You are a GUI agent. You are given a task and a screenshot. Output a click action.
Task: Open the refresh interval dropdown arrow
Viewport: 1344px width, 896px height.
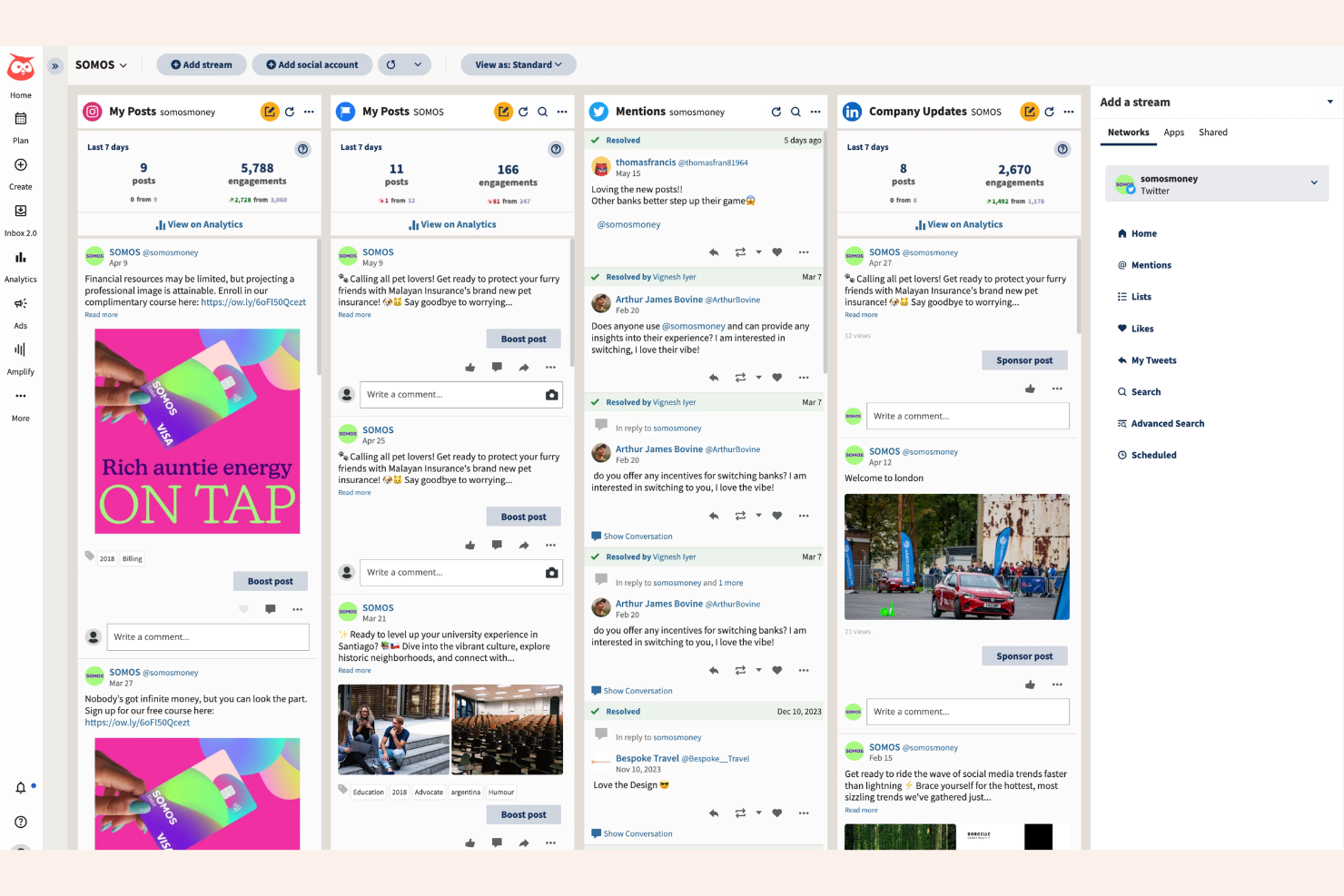(x=418, y=64)
